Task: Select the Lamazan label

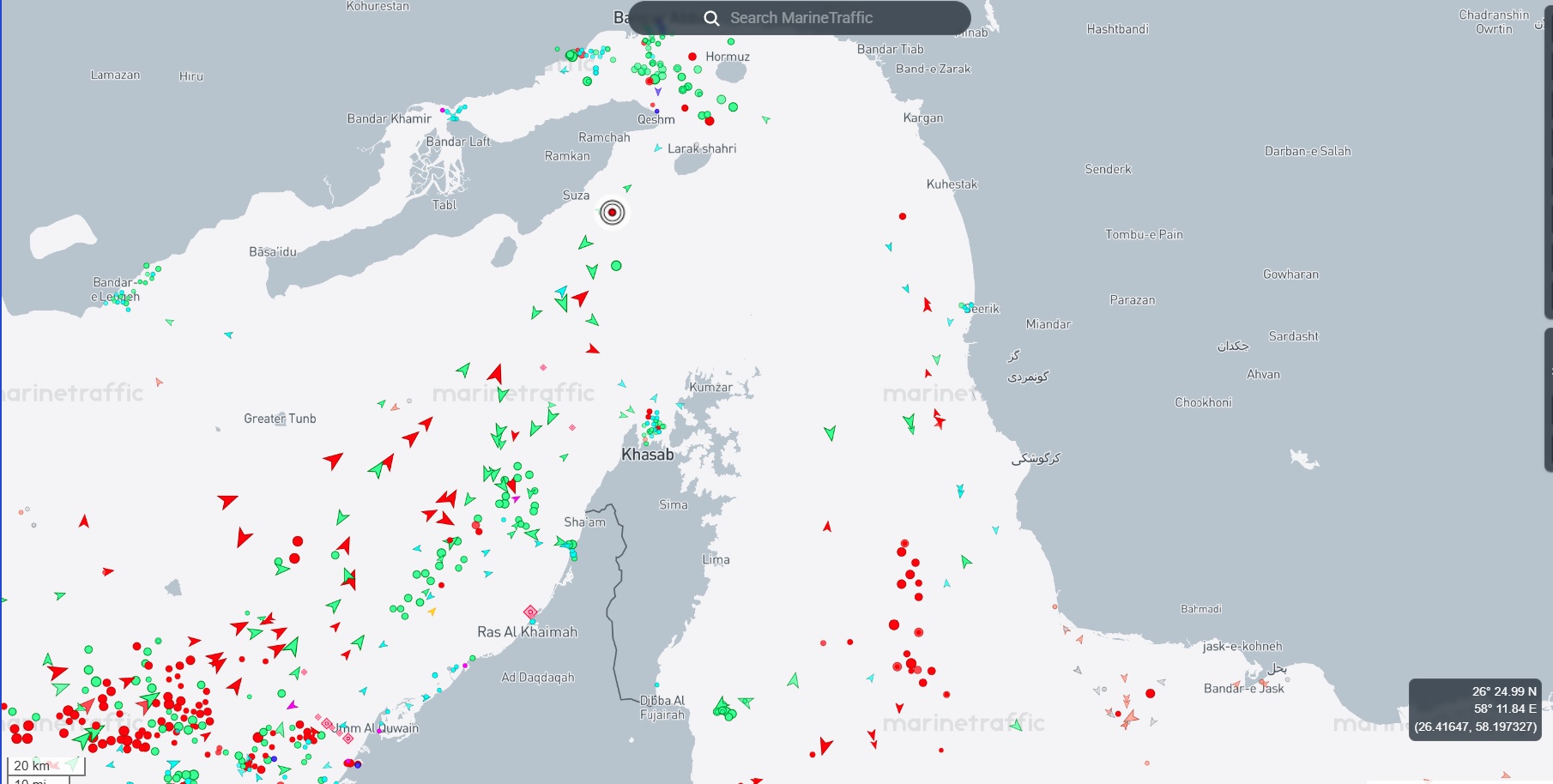Action: (x=115, y=75)
